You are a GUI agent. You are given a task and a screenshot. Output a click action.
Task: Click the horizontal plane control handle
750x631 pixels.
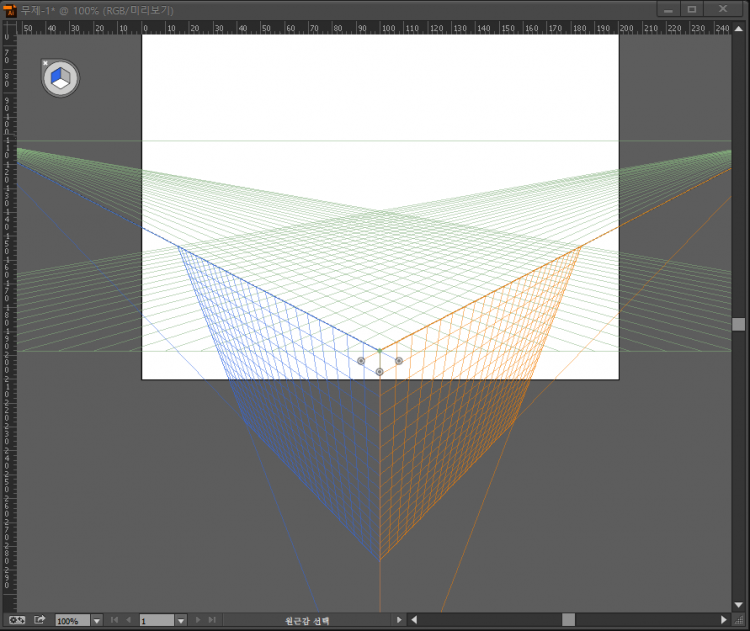pos(380,372)
